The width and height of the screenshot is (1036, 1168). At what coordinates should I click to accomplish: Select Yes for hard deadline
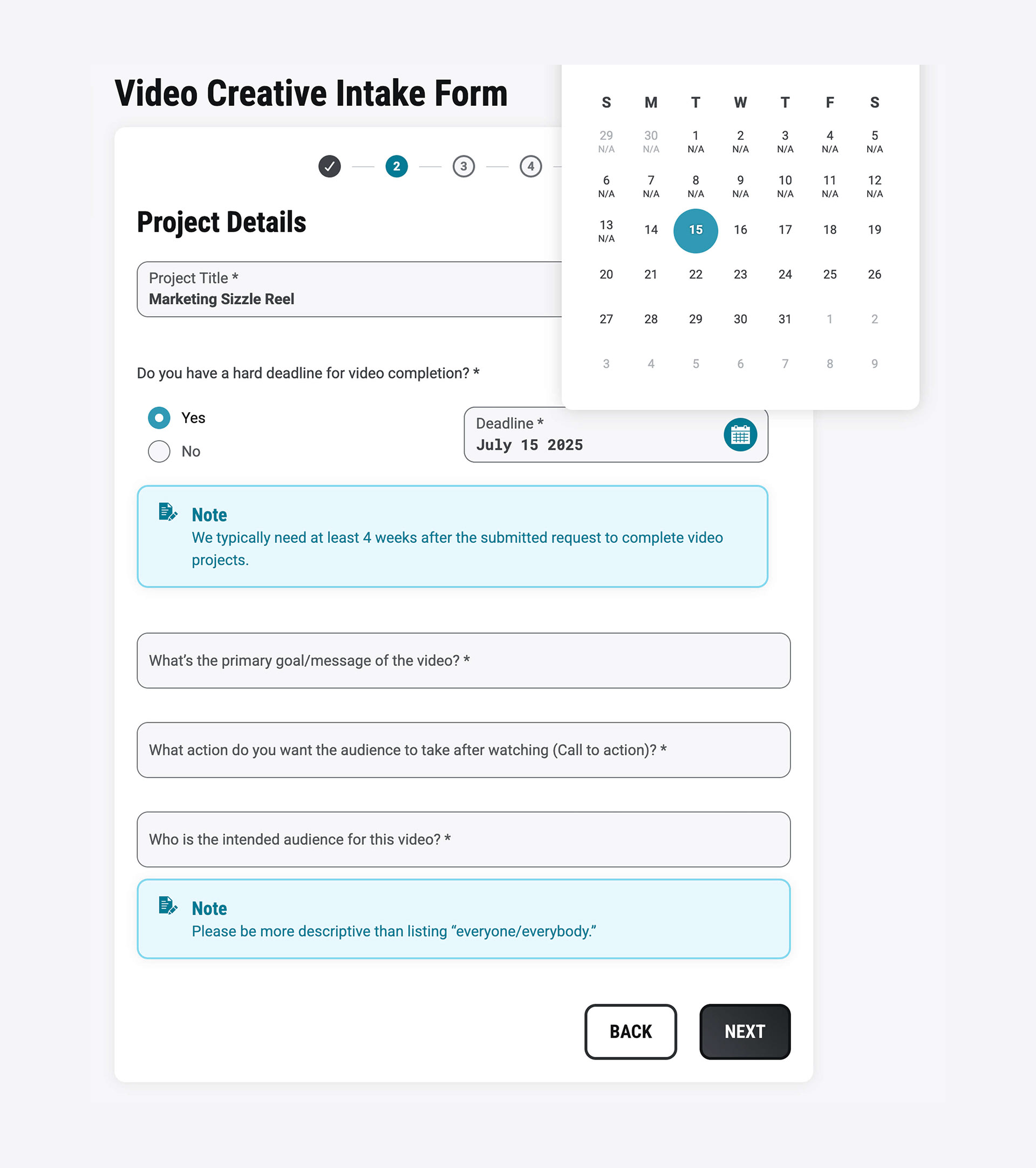159,418
